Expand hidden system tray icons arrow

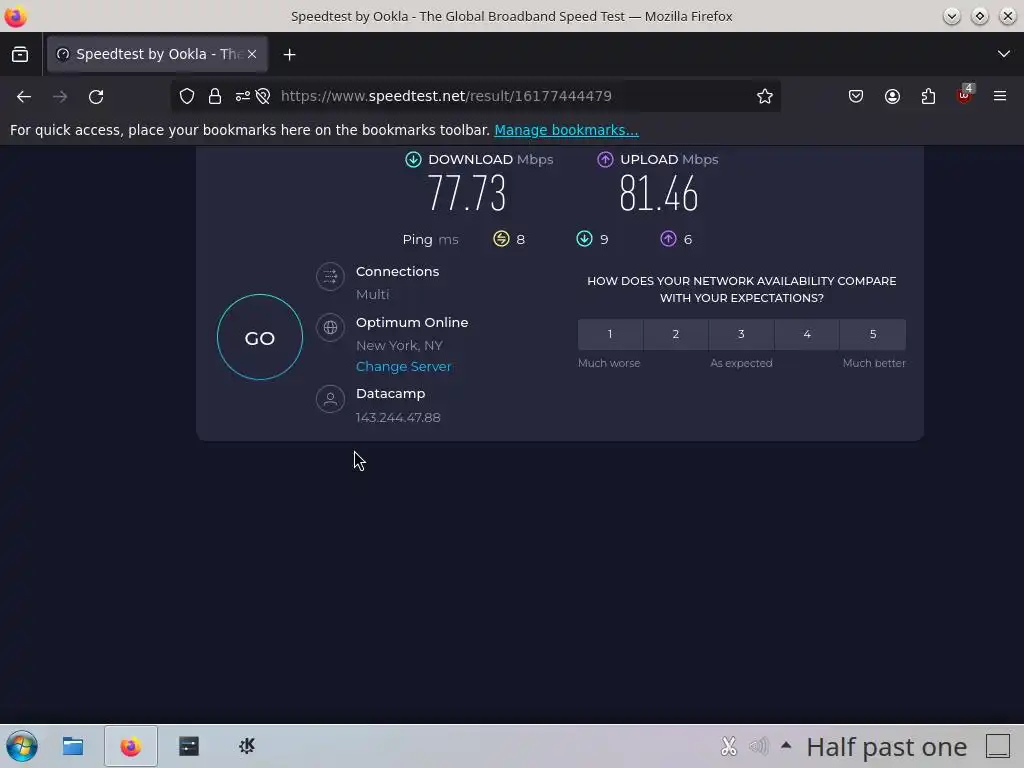click(786, 744)
